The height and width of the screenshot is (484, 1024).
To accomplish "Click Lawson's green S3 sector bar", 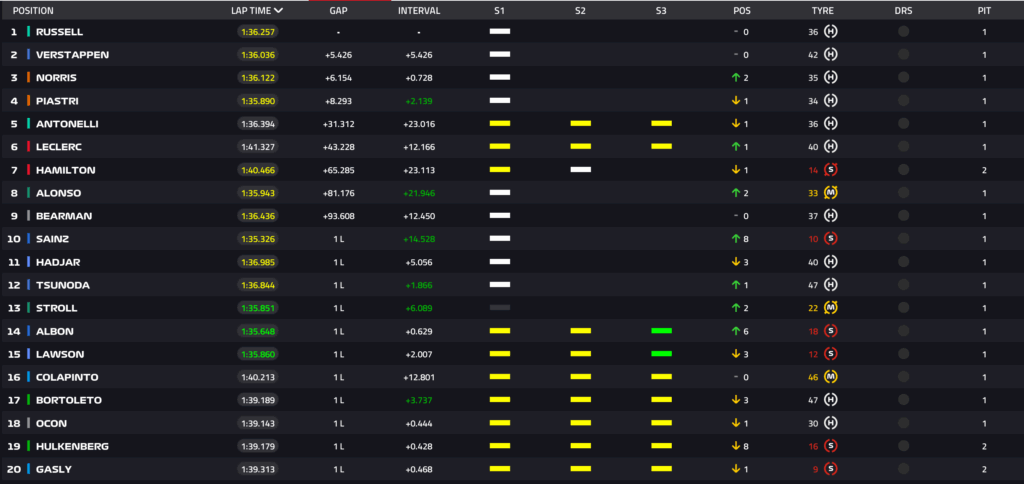I will pyautogui.click(x=662, y=354).
